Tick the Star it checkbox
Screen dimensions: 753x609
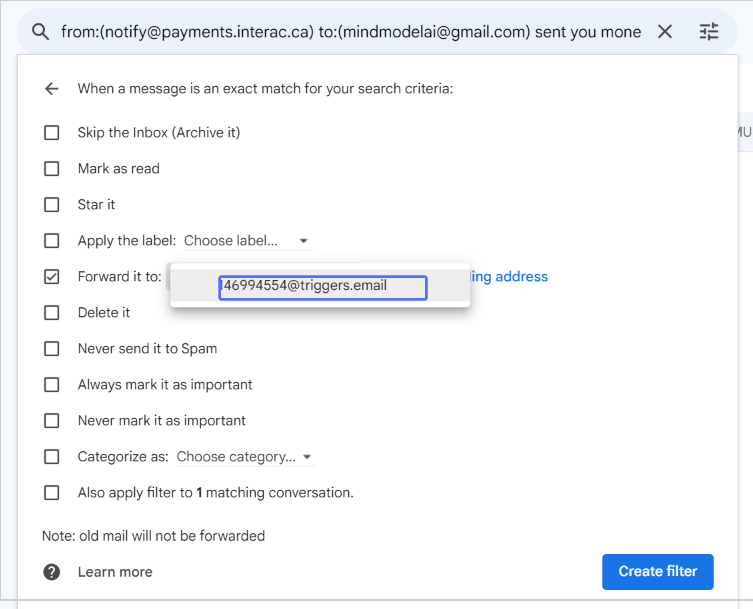tap(51, 205)
